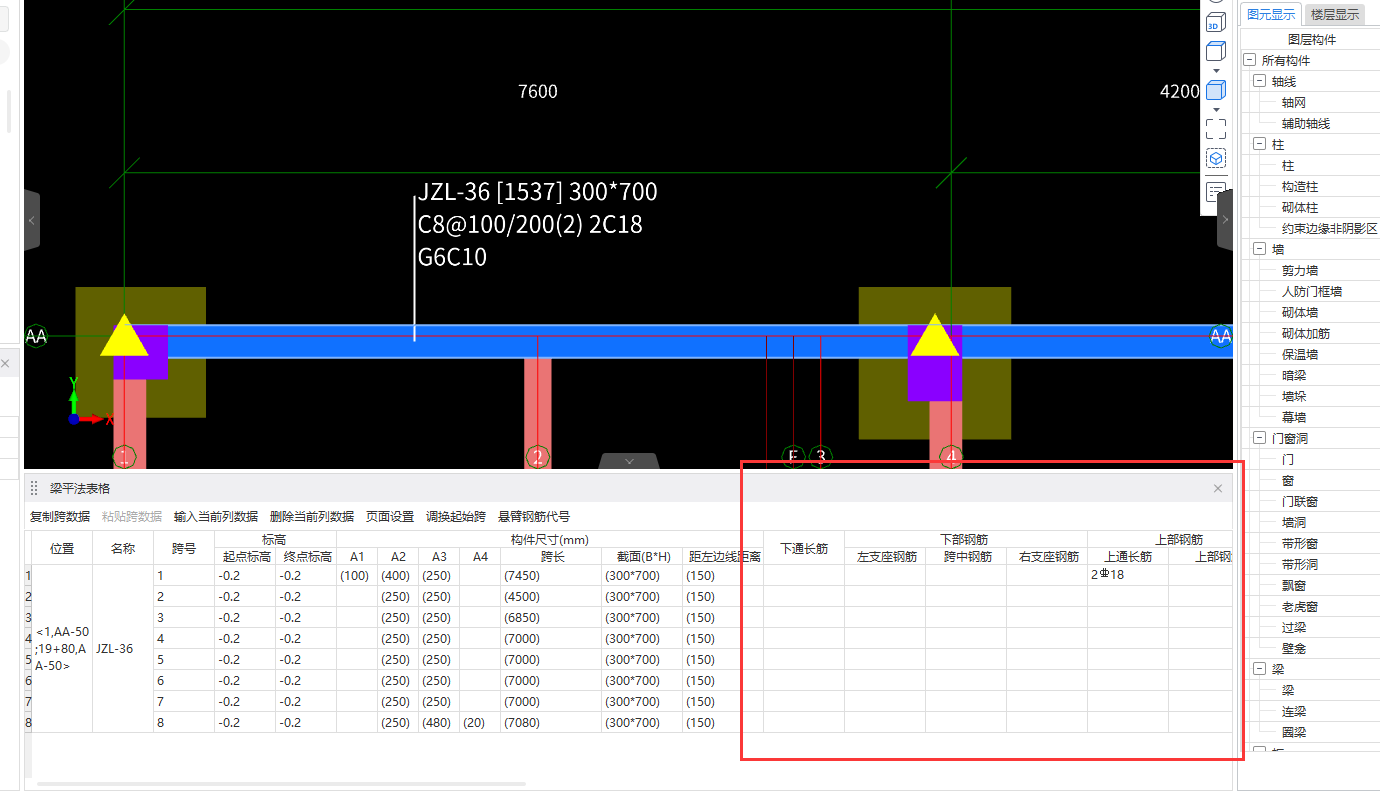Image resolution: width=1380 pixels, height=791 pixels.
Task: Collapse left panel with the left arrow handle
Action: click(32, 220)
